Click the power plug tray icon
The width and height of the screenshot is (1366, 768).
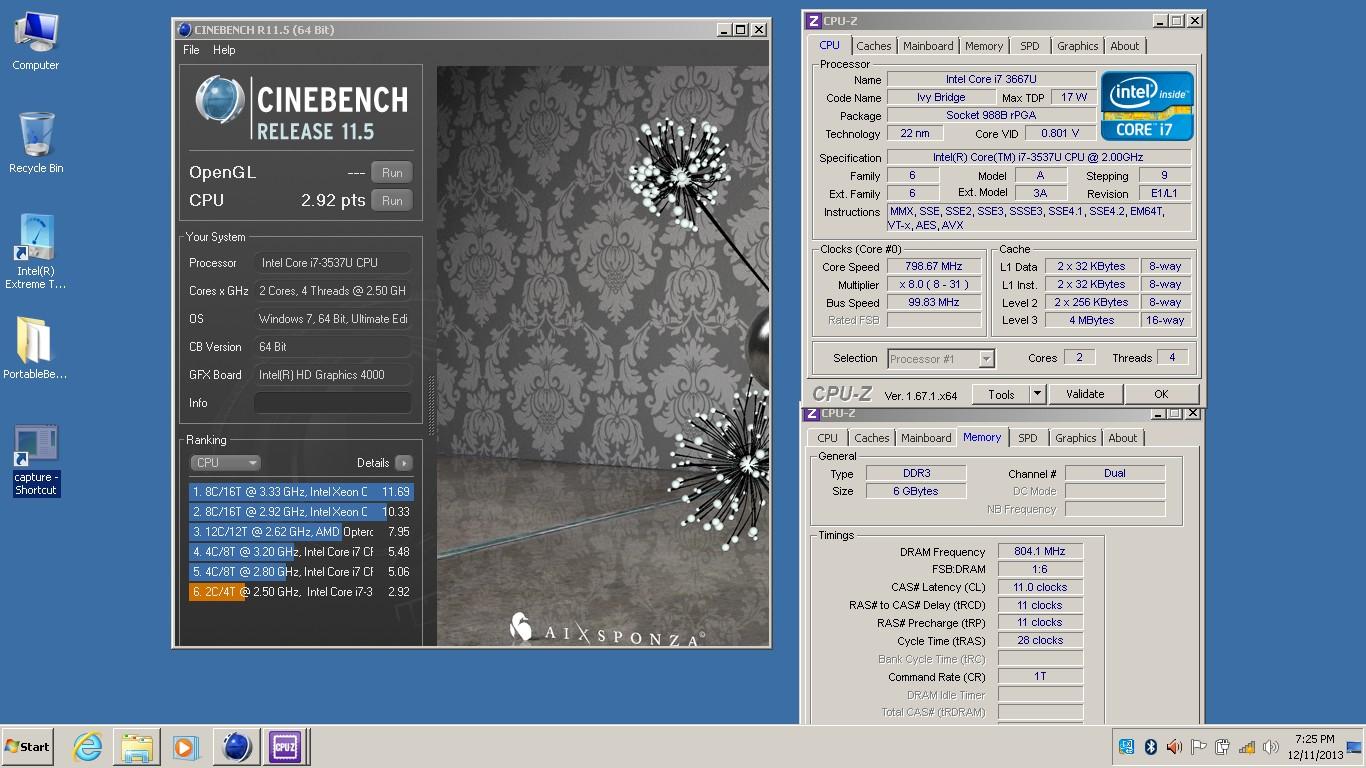click(x=1222, y=747)
